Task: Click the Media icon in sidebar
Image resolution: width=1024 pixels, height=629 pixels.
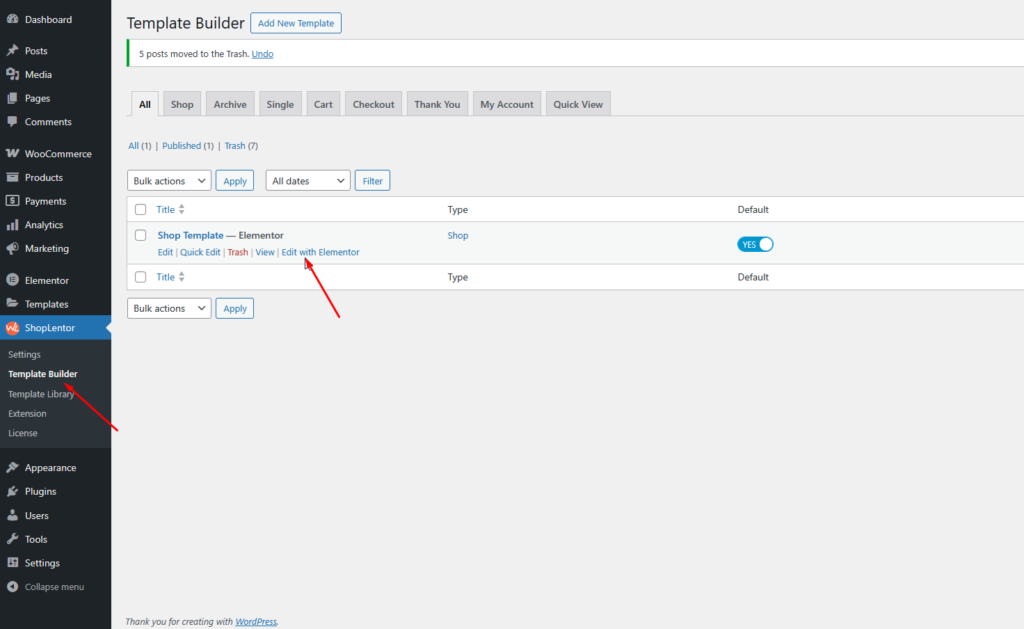Action: [12, 74]
